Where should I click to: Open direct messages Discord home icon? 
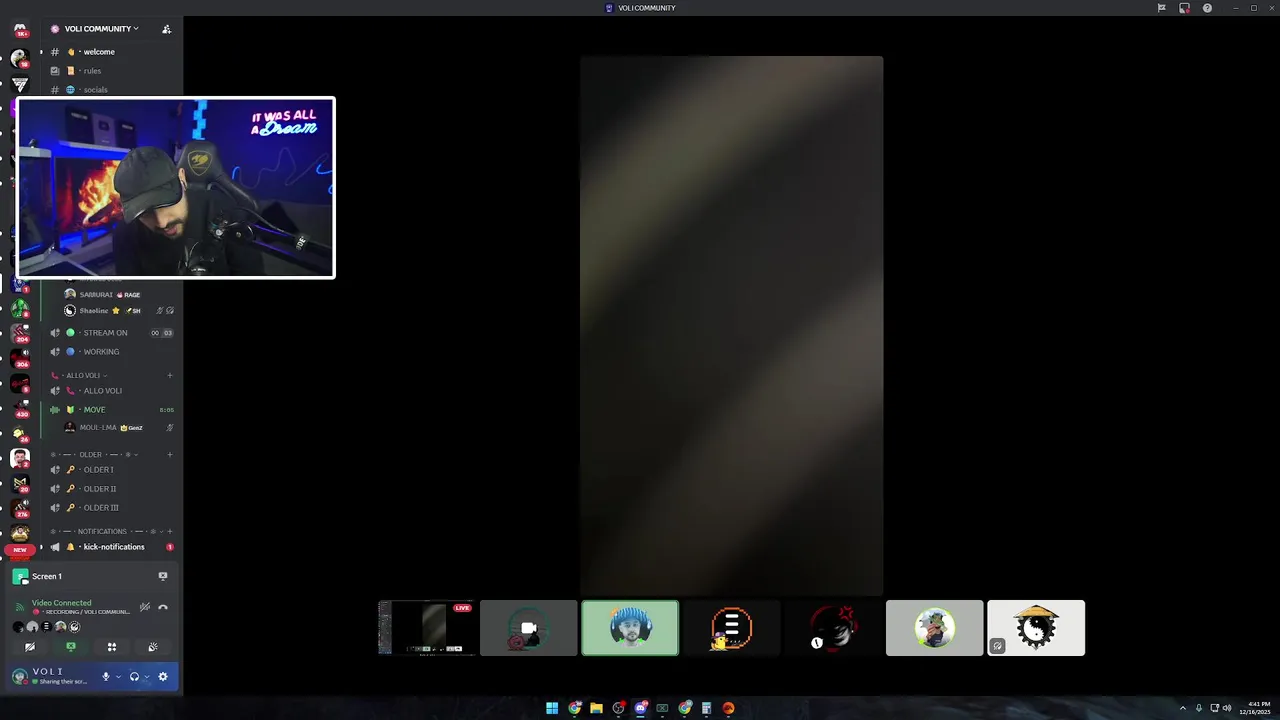coord(20,29)
